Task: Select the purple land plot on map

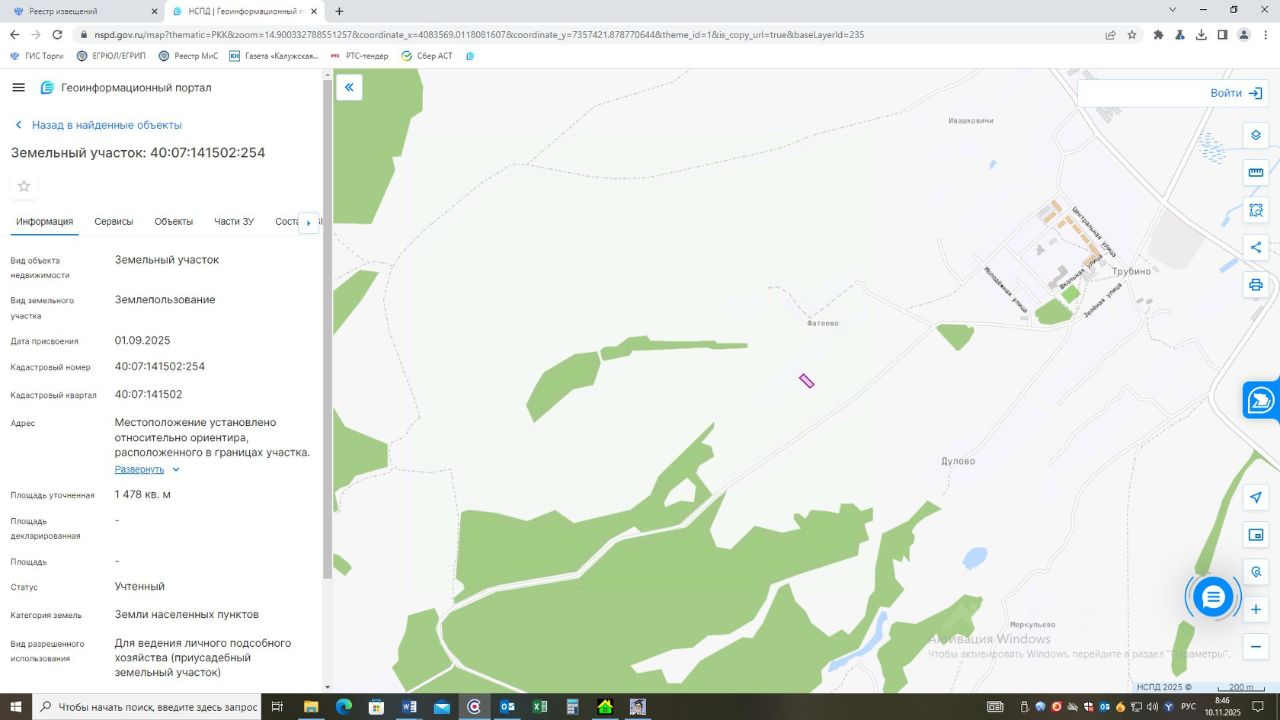Action: pos(807,381)
